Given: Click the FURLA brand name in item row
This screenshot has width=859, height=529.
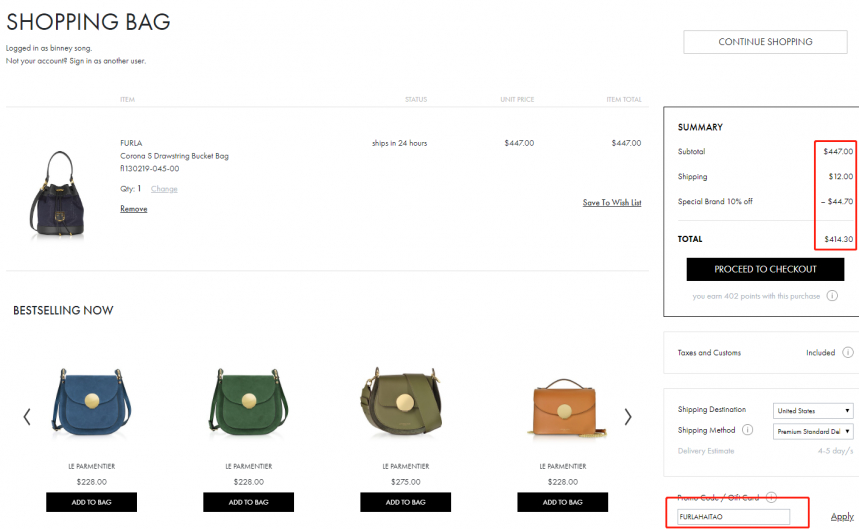Looking at the screenshot, I should coord(131,143).
